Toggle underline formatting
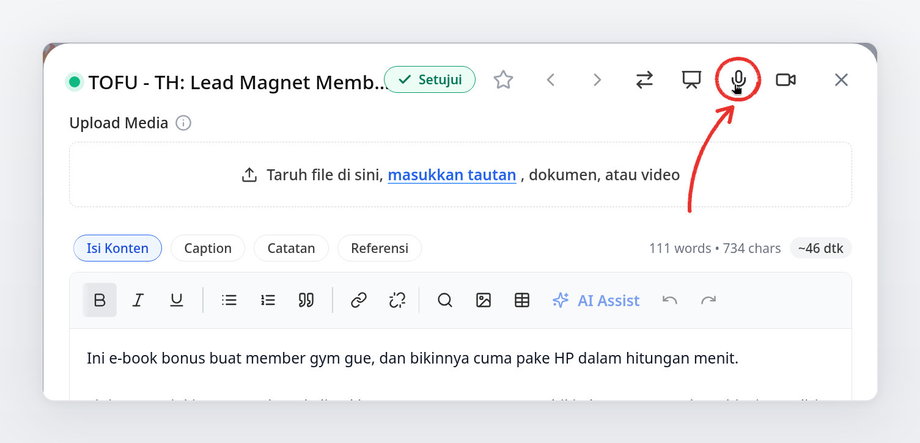920x443 pixels. click(x=177, y=300)
